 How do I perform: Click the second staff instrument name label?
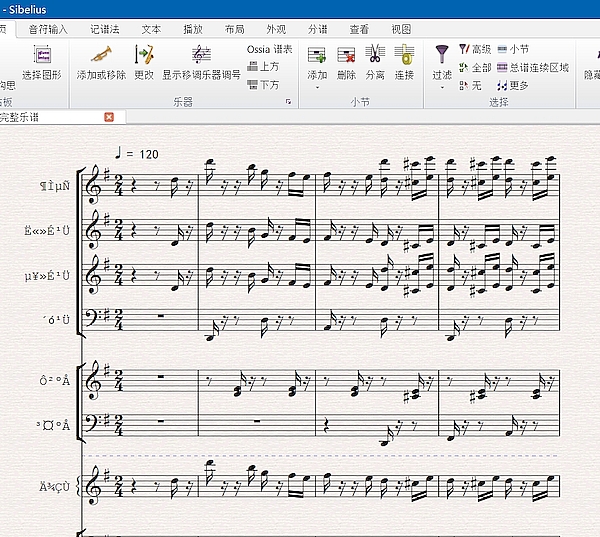click(x=47, y=230)
